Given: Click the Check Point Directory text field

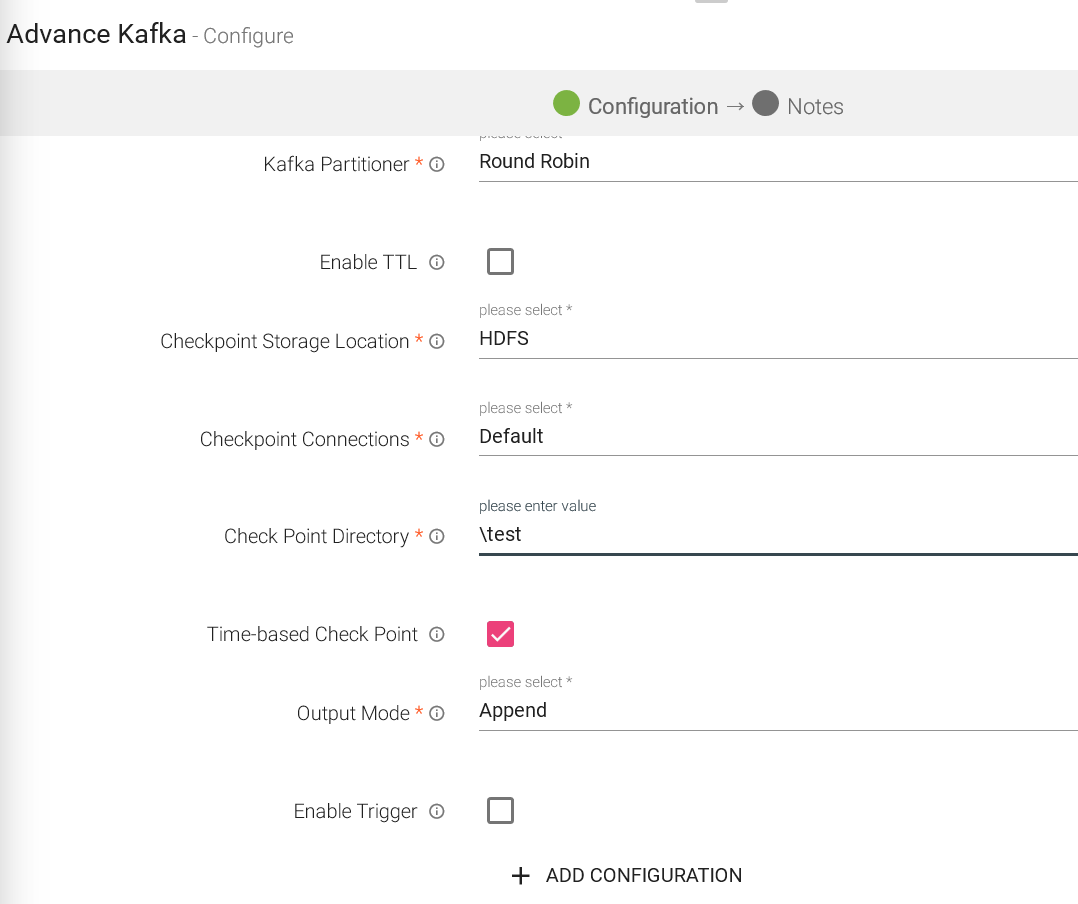Looking at the screenshot, I should (777, 535).
